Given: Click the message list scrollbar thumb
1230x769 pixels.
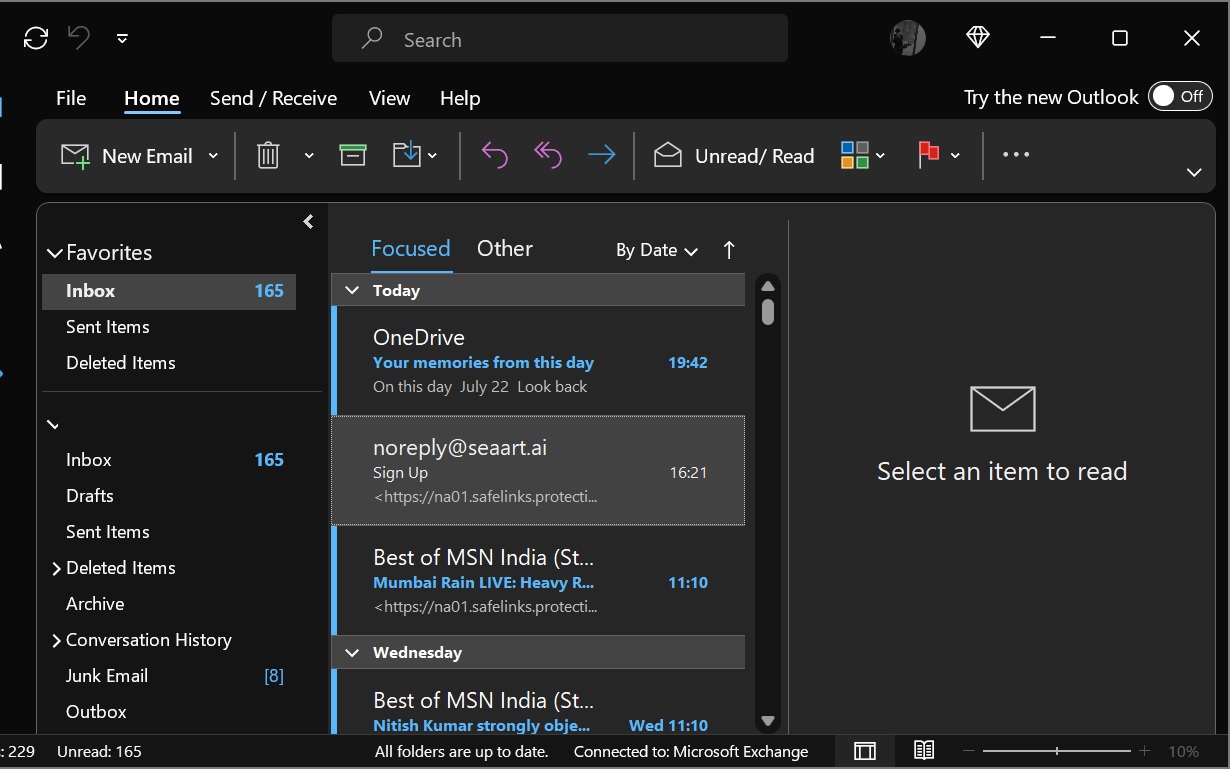Looking at the screenshot, I should (x=768, y=312).
